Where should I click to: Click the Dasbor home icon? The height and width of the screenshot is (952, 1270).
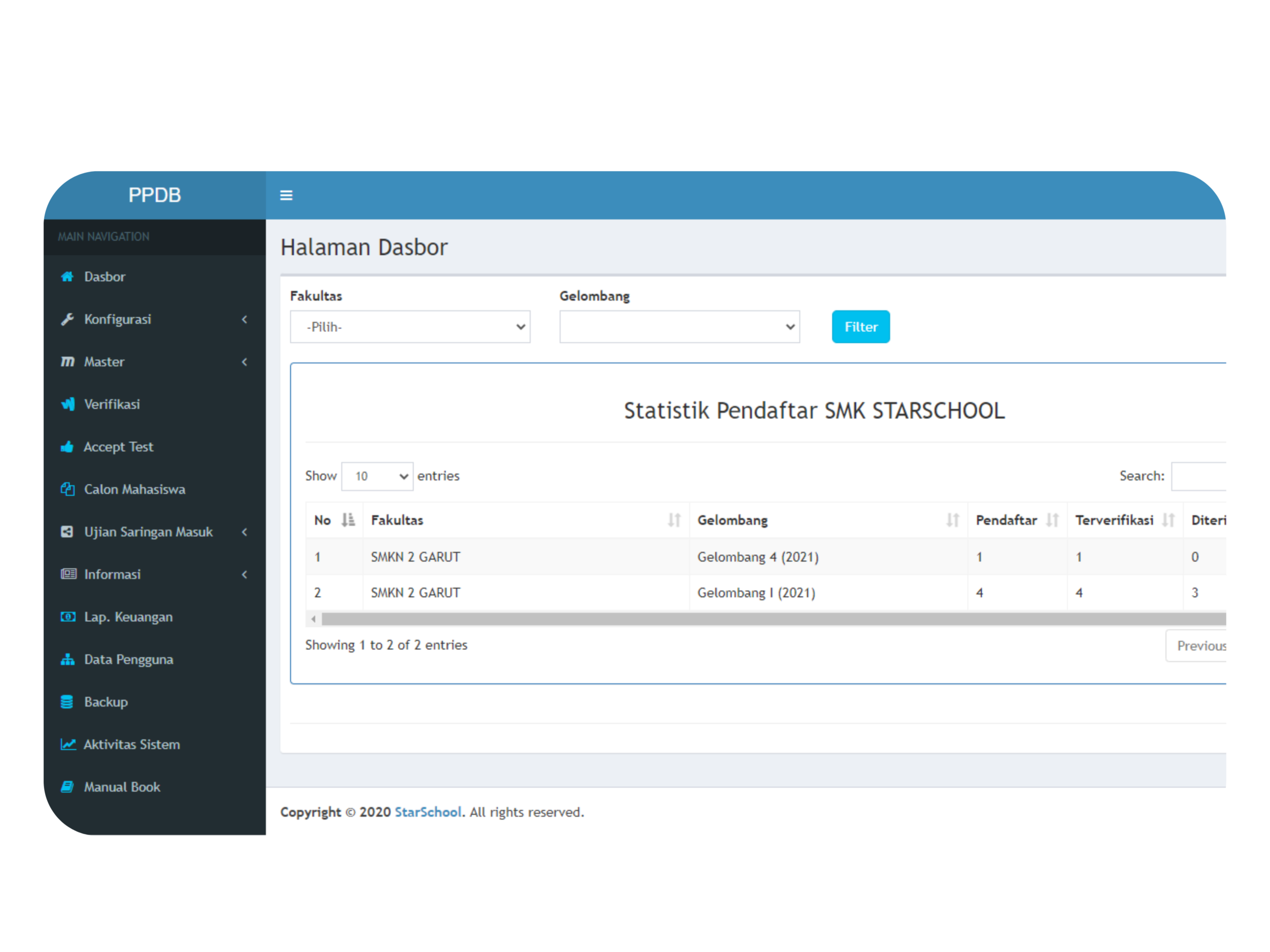tap(67, 277)
